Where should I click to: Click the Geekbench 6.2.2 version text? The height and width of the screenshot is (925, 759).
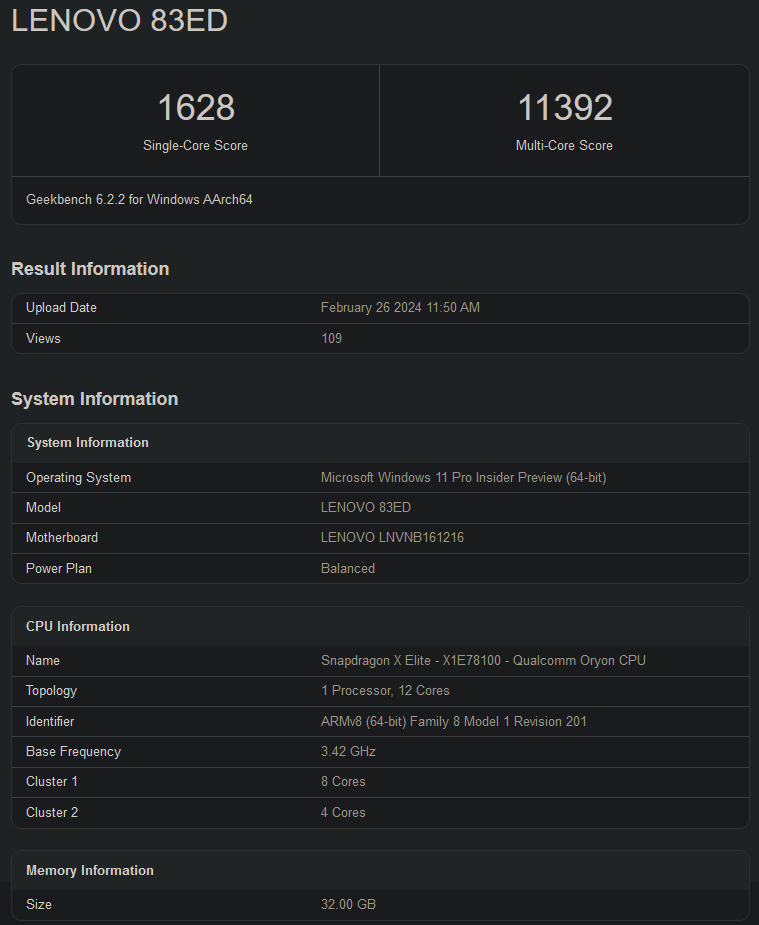[139, 200]
